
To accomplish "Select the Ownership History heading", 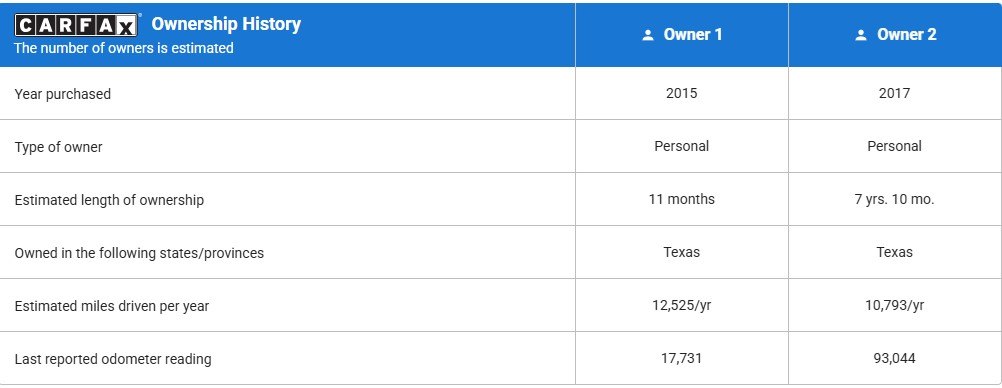I will pos(226,24).
